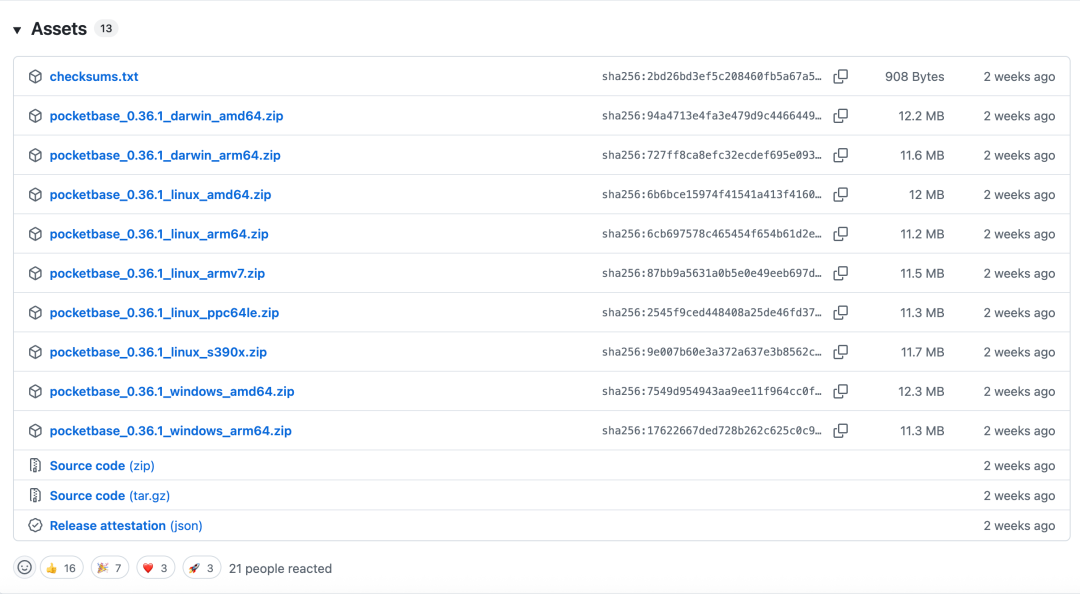Screen dimensions: 1080x594
Task: Click the thumbs up reaction showing 16
Action: click(x=62, y=567)
